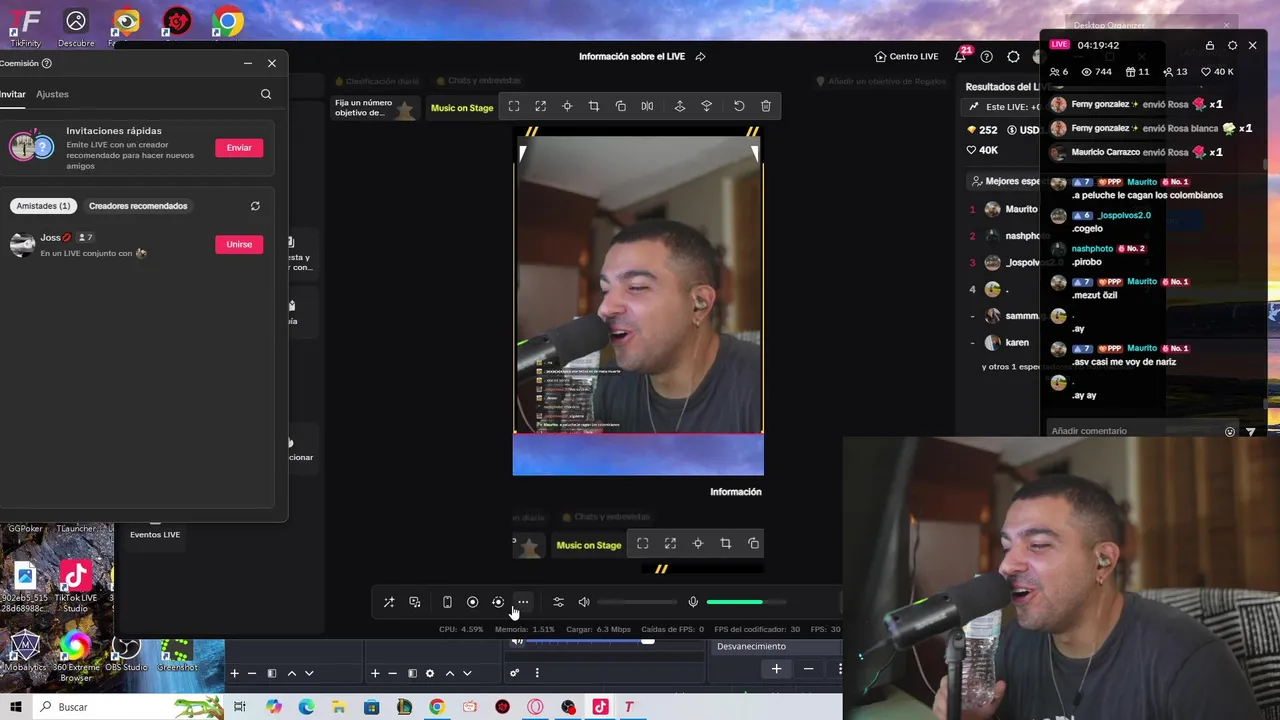The height and width of the screenshot is (720, 1280).
Task: Click the lower Music on Stage label
Action: click(x=589, y=545)
